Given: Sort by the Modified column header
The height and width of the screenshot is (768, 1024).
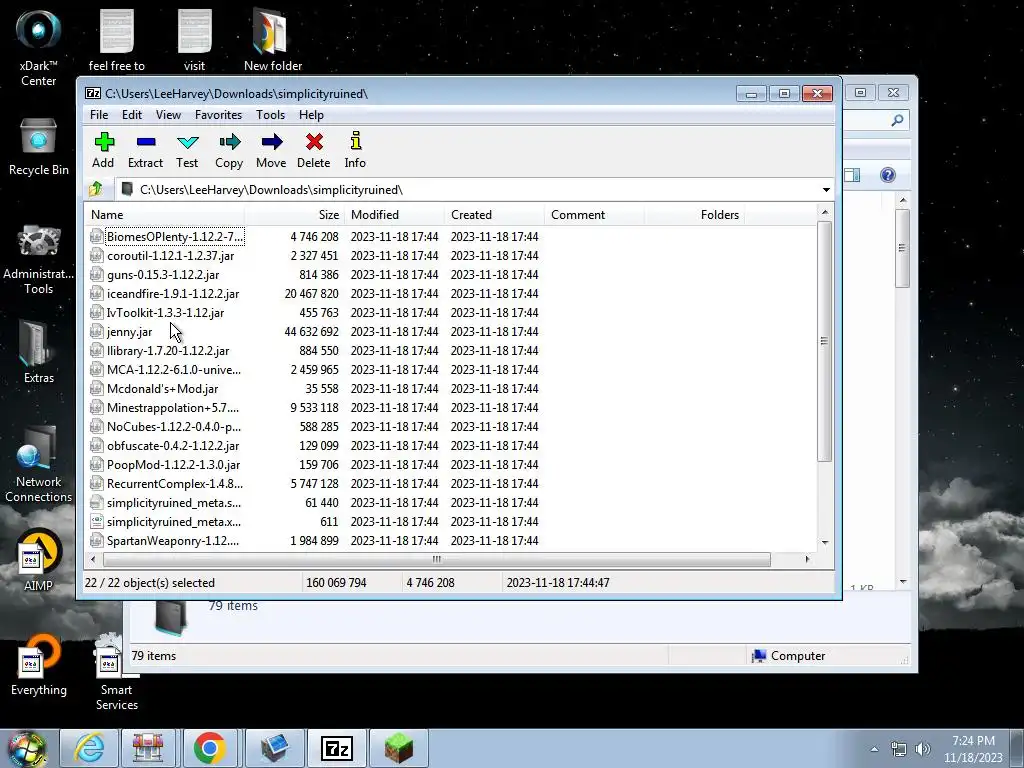Looking at the screenshot, I should [394, 215].
